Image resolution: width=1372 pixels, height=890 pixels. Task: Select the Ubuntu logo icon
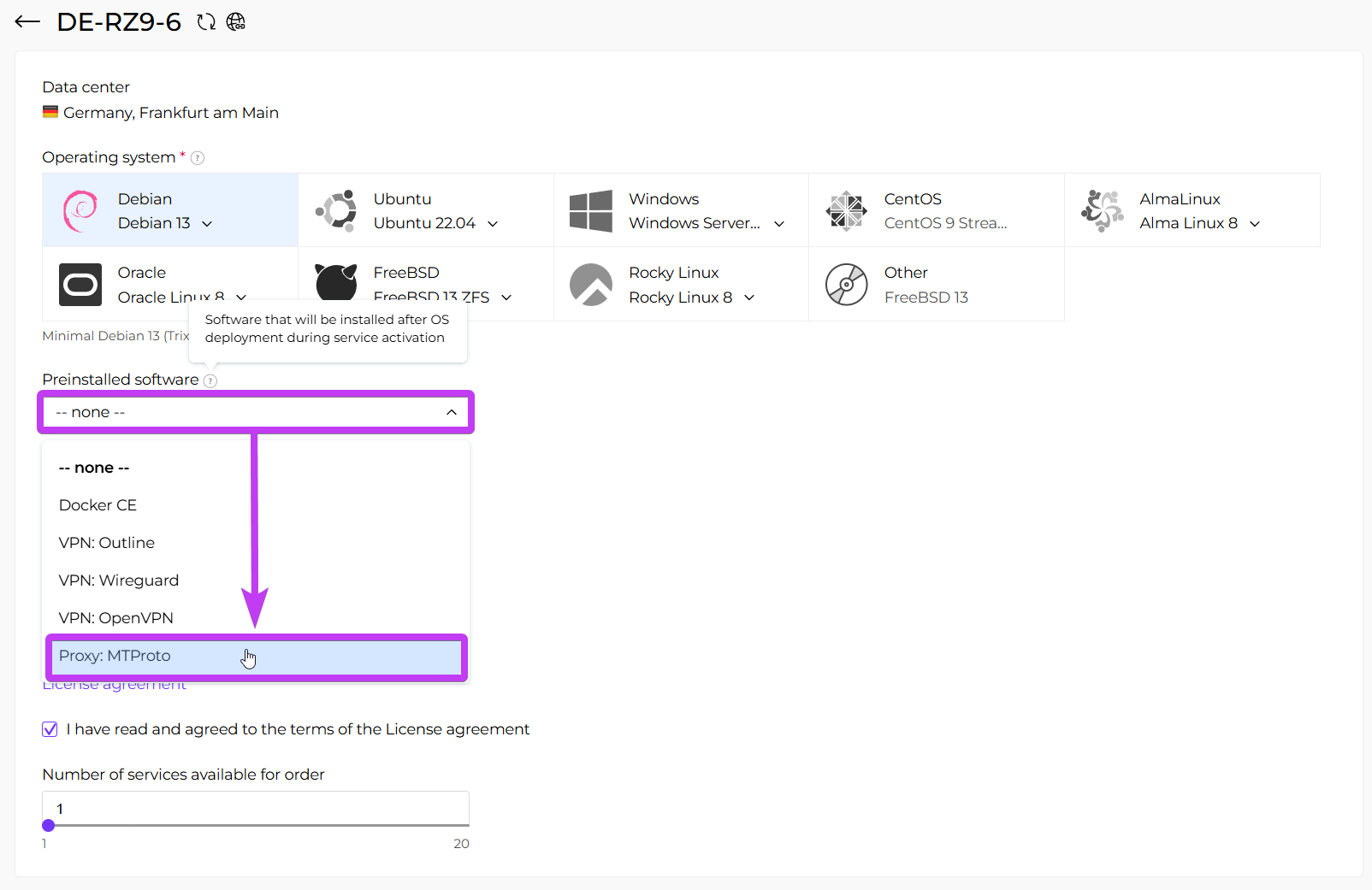pyautogui.click(x=336, y=211)
